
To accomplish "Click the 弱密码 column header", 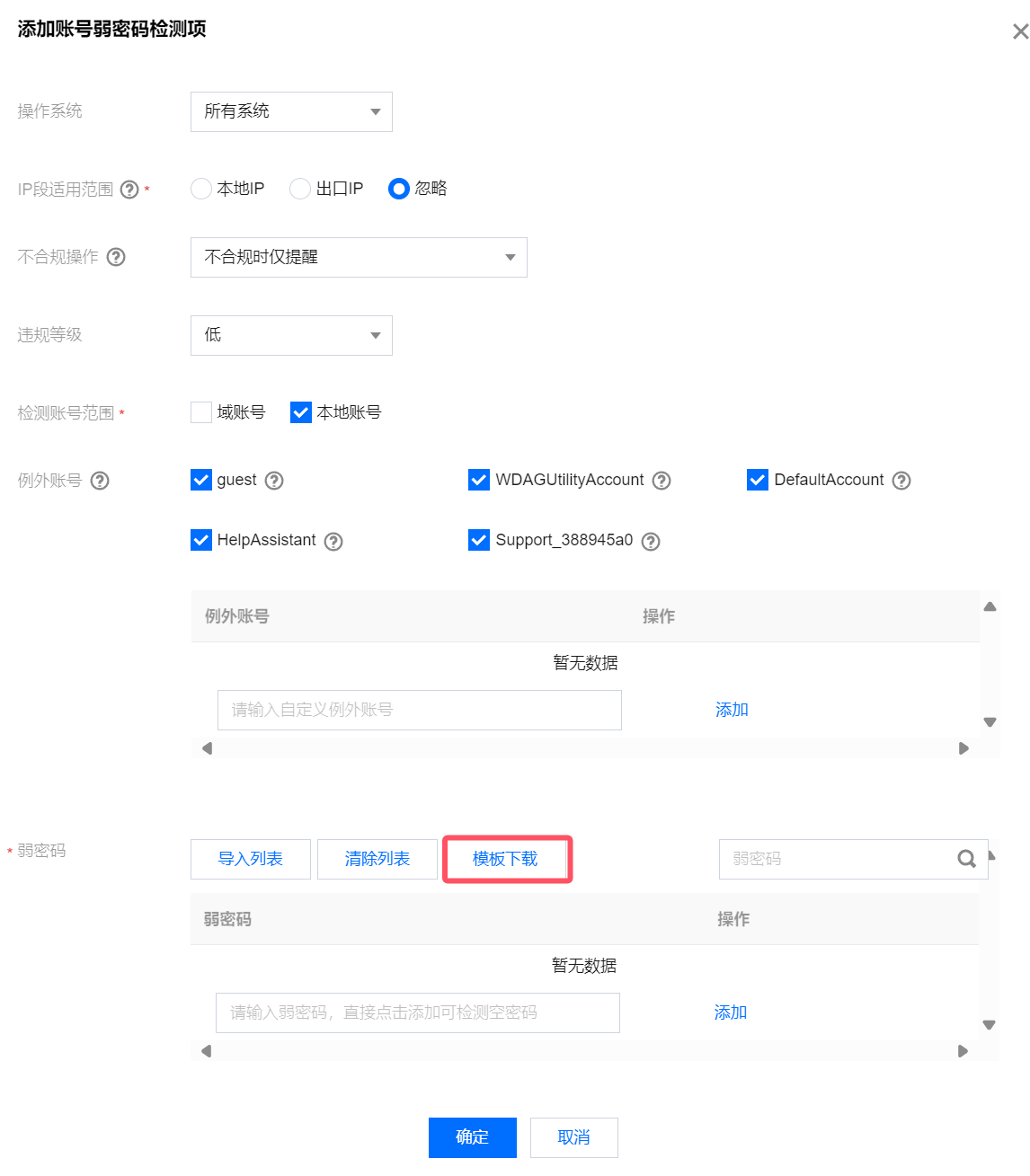I will [227, 919].
